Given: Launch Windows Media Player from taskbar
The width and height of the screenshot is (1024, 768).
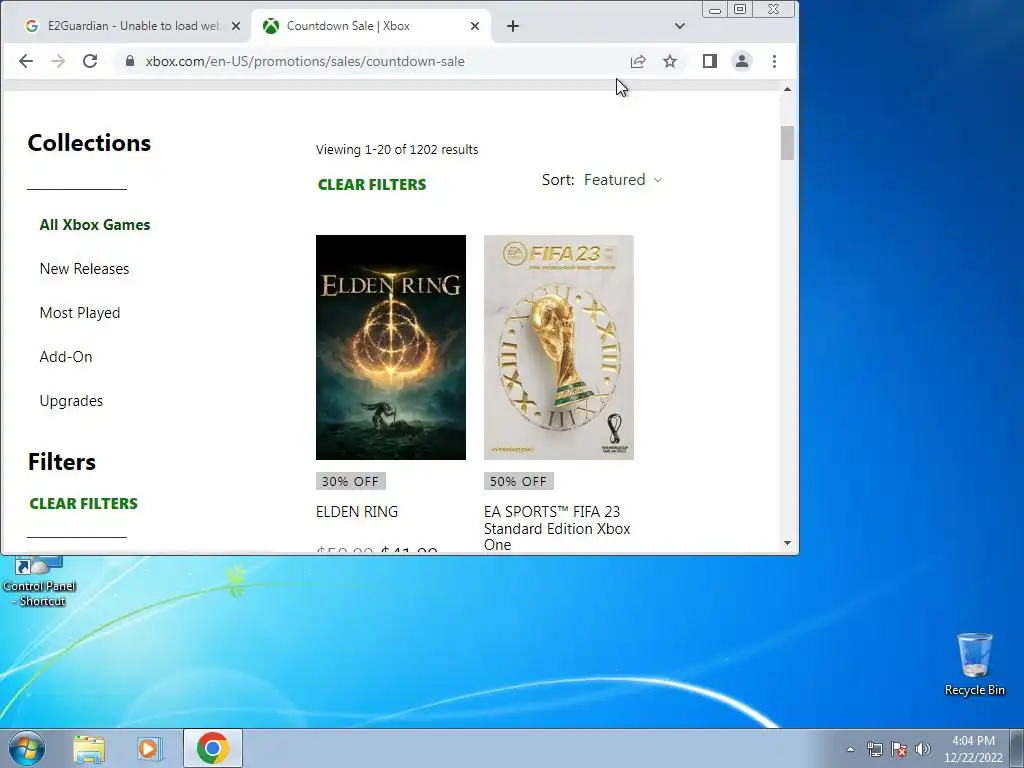Looking at the screenshot, I should 148,749.
